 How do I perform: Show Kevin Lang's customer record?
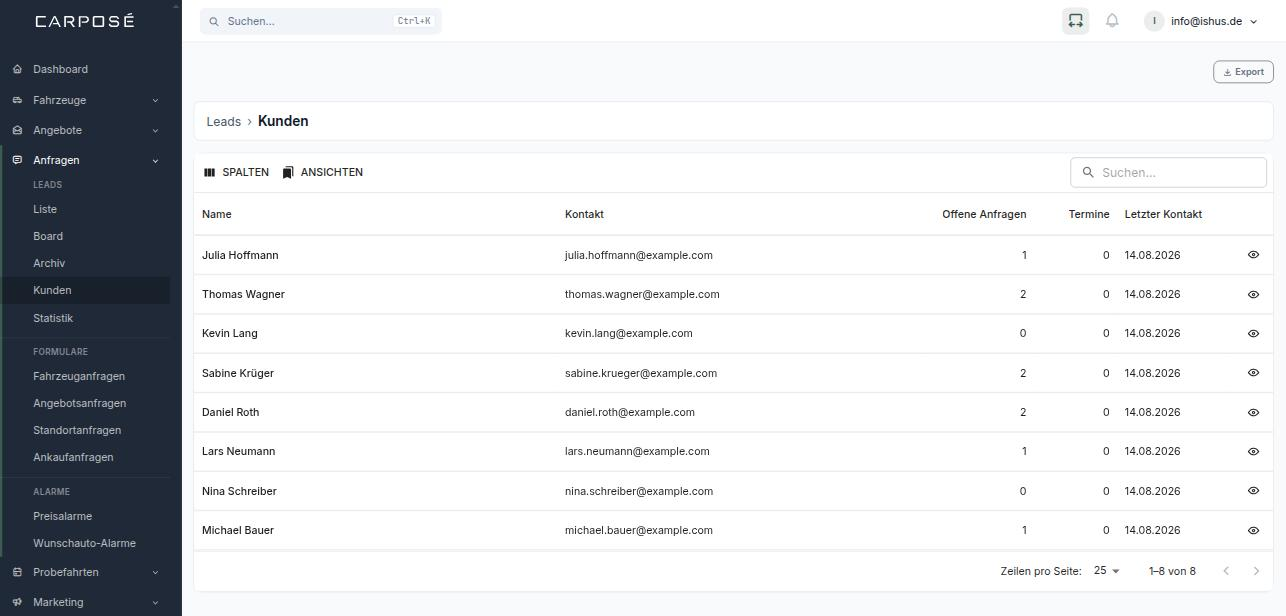click(x=1253, y=333)
